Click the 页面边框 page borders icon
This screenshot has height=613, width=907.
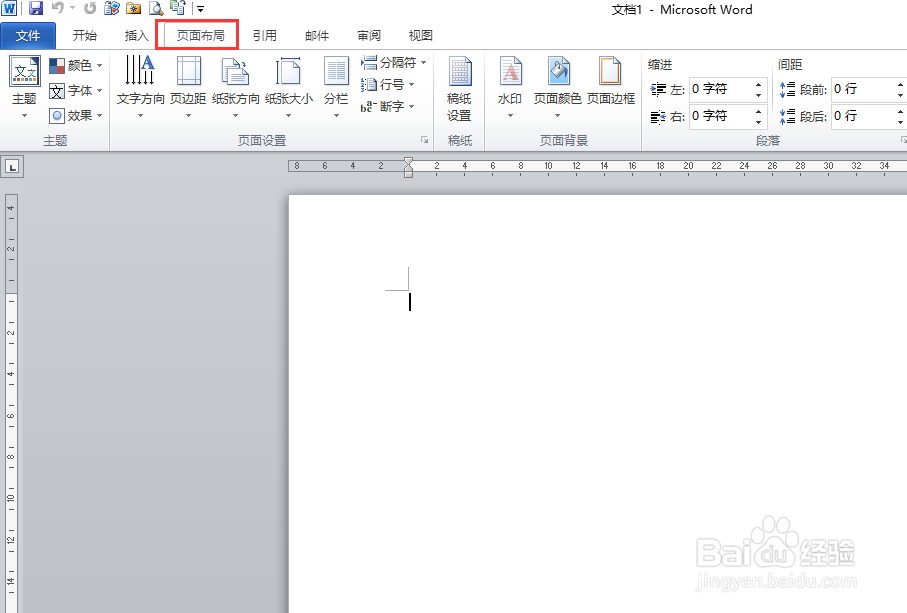tap(610, 71)
